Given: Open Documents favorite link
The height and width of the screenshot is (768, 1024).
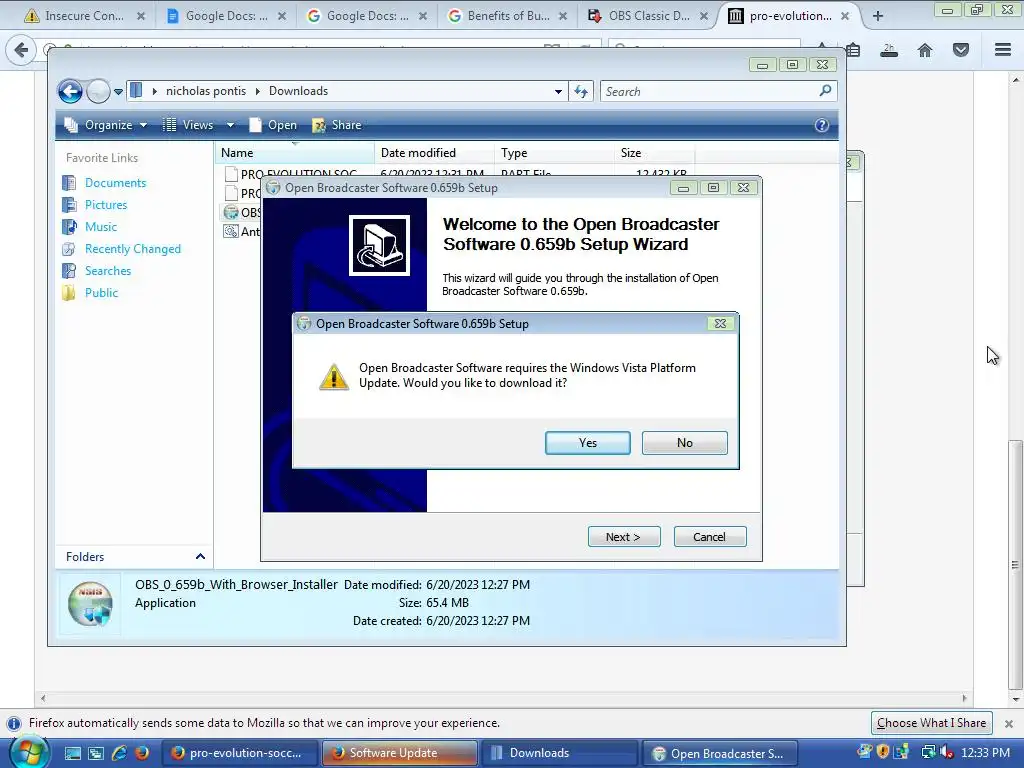Looking at the screenshot, I should click(116, 183).
